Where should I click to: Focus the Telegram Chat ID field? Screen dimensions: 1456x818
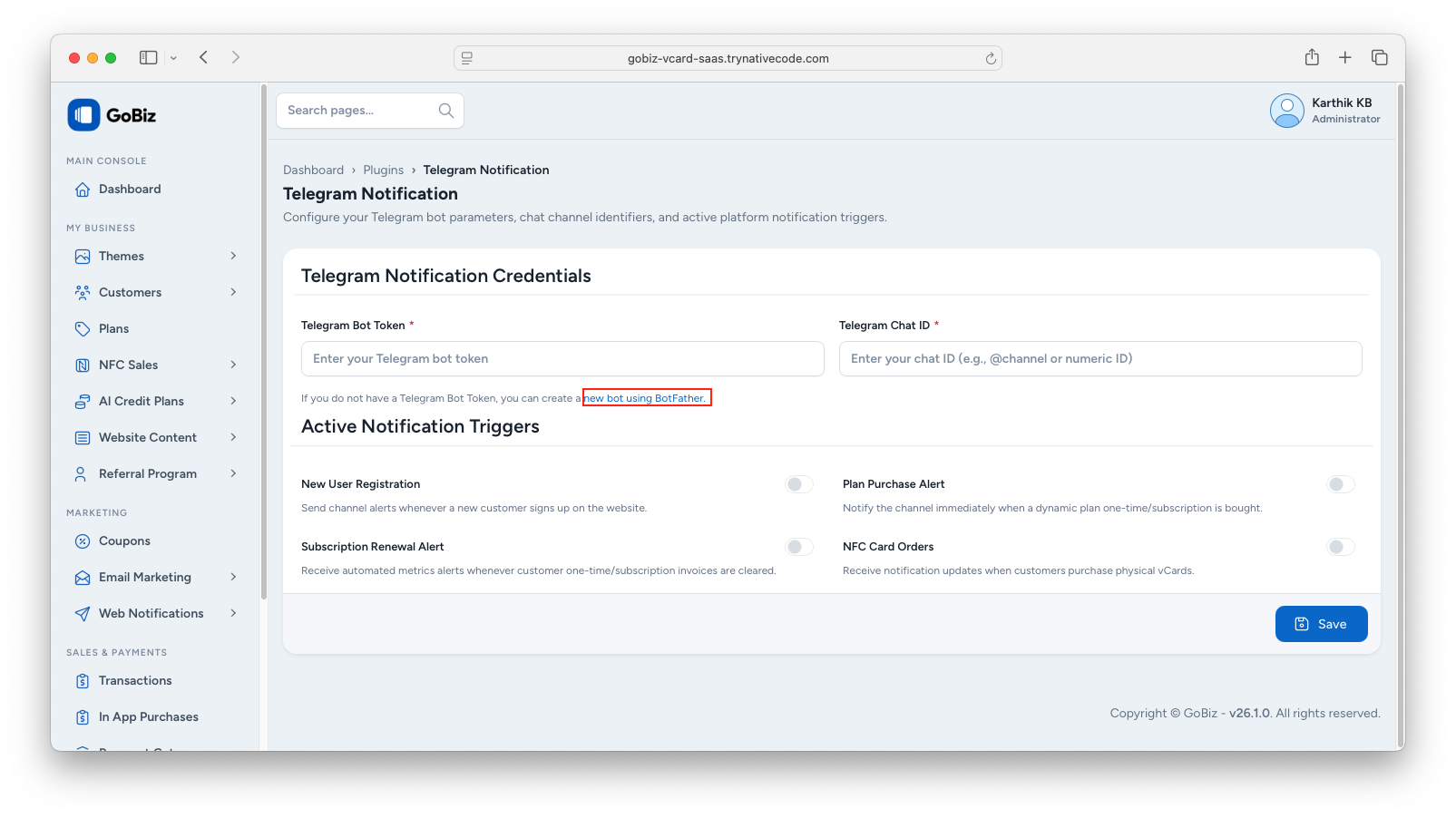[x=1100, y=359]
